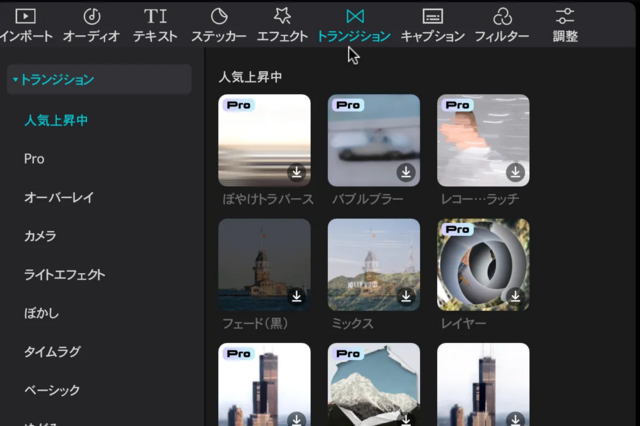Preview the レイヤー spiral transition thumbnail
The image size is (640, 426).
[x=483, y=265]
